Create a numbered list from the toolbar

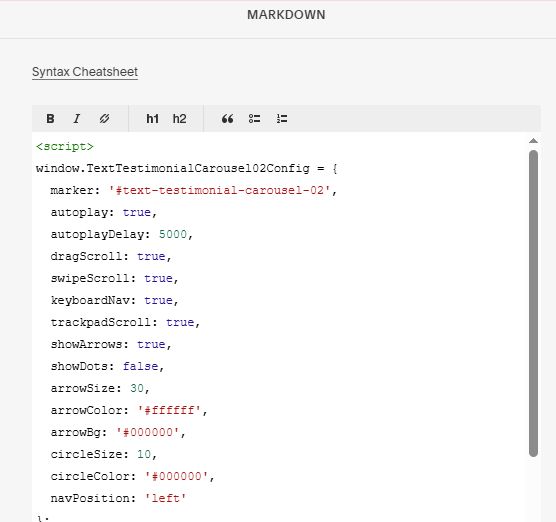pos(282,118)
